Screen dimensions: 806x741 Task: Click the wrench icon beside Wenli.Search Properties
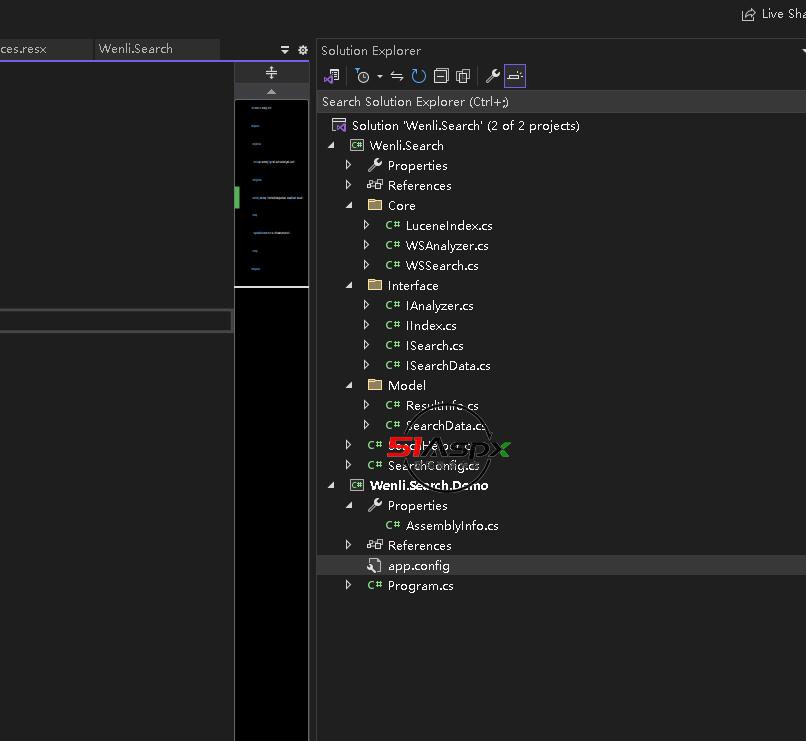coord(375,165)
